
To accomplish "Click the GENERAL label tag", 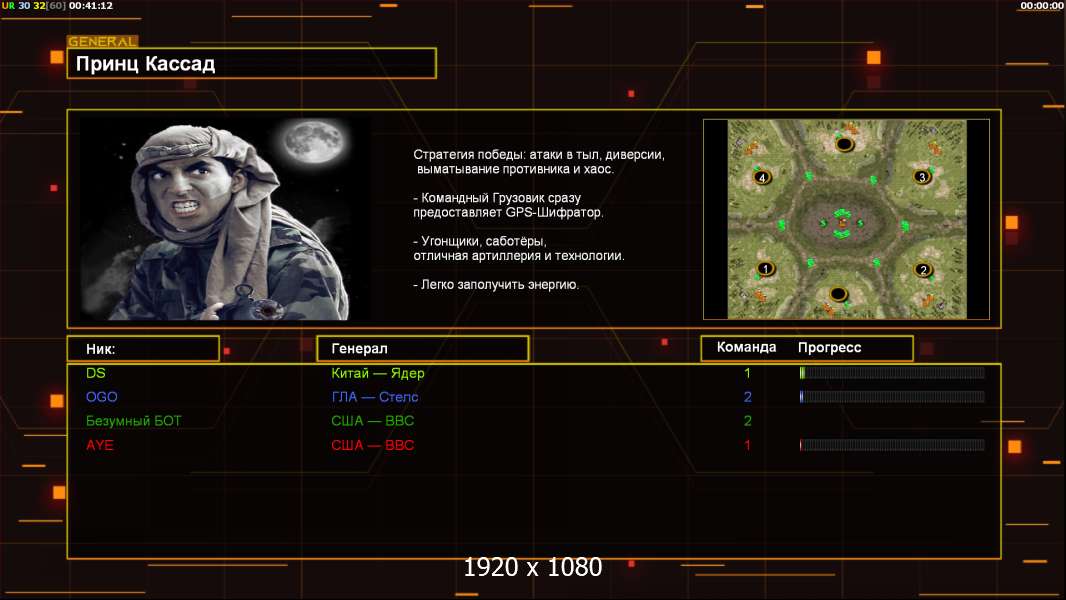I will (x=103, y=41).
